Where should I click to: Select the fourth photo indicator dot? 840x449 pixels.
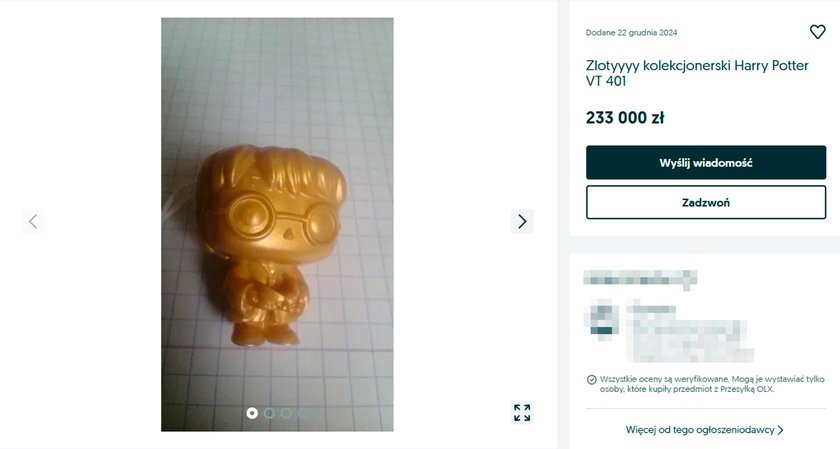(303, 413)
